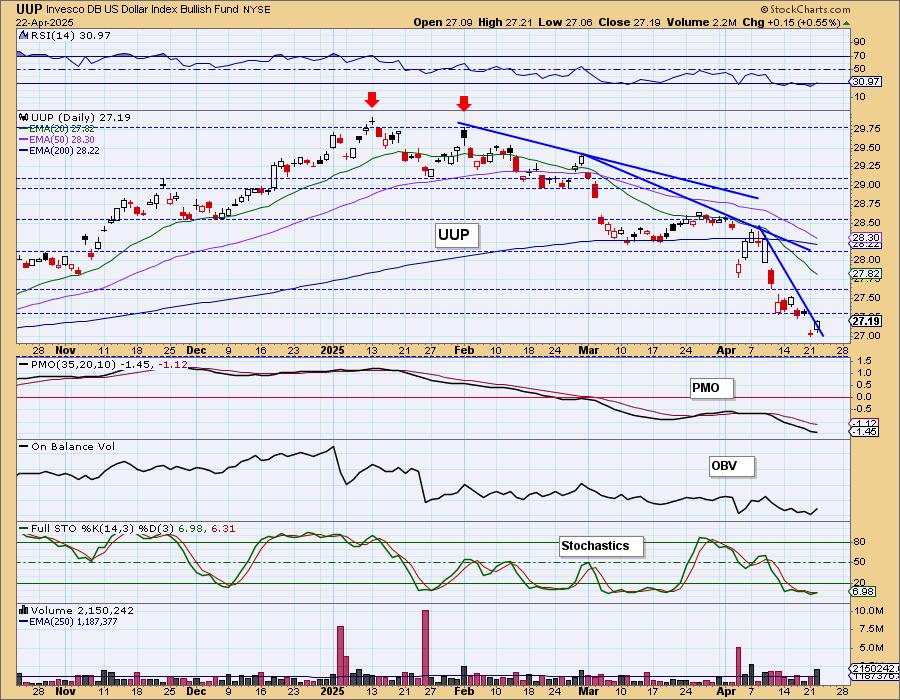Click the tallest volume bar near Jan 27

pyautogui.click(x=425, y=648)
